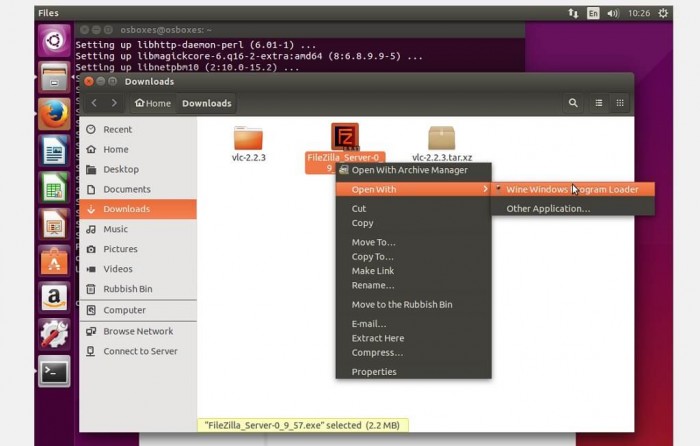Choose Copy To… in context menu
The image size is (700, 446).
(x=413, y=257)
